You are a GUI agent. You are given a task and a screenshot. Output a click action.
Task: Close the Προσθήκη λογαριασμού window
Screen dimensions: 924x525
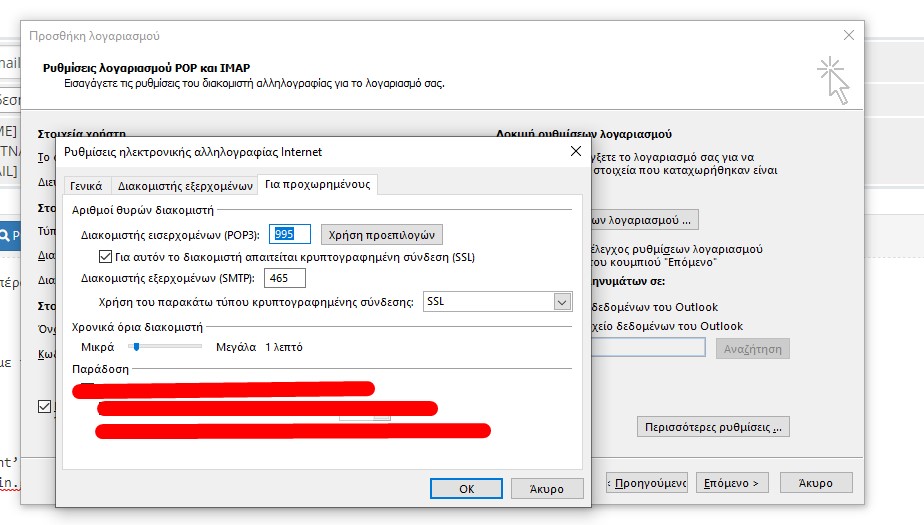pyautogui.click(x=849, y=35)
